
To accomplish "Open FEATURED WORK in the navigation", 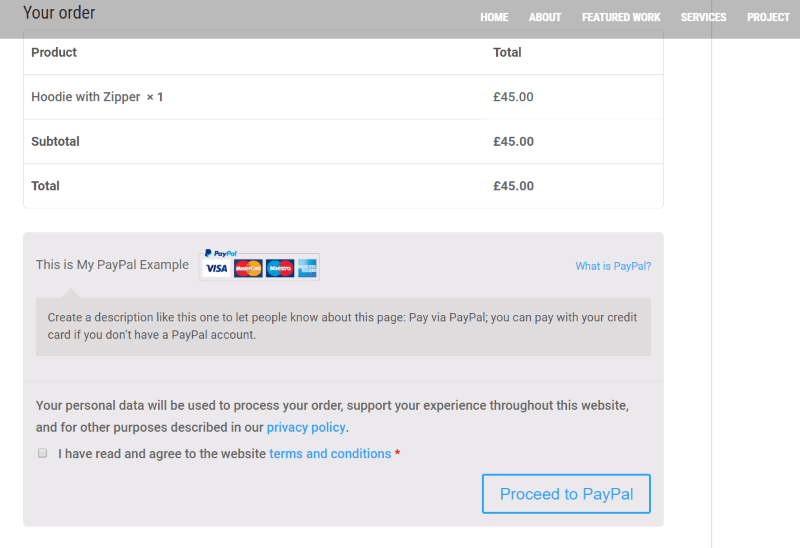I will pyautogui.click(x=621, y=17).
